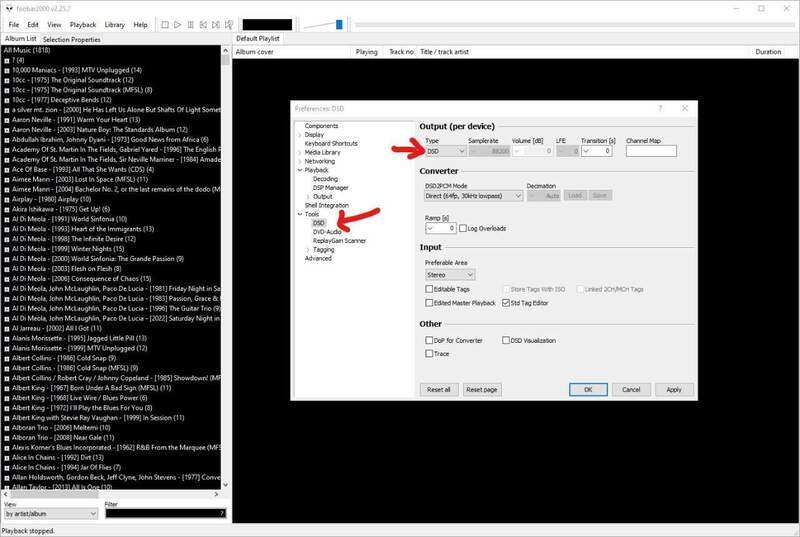Cancel the preferences dialog
The width and height of the screenshot is (800, 537).
point(631,390)
